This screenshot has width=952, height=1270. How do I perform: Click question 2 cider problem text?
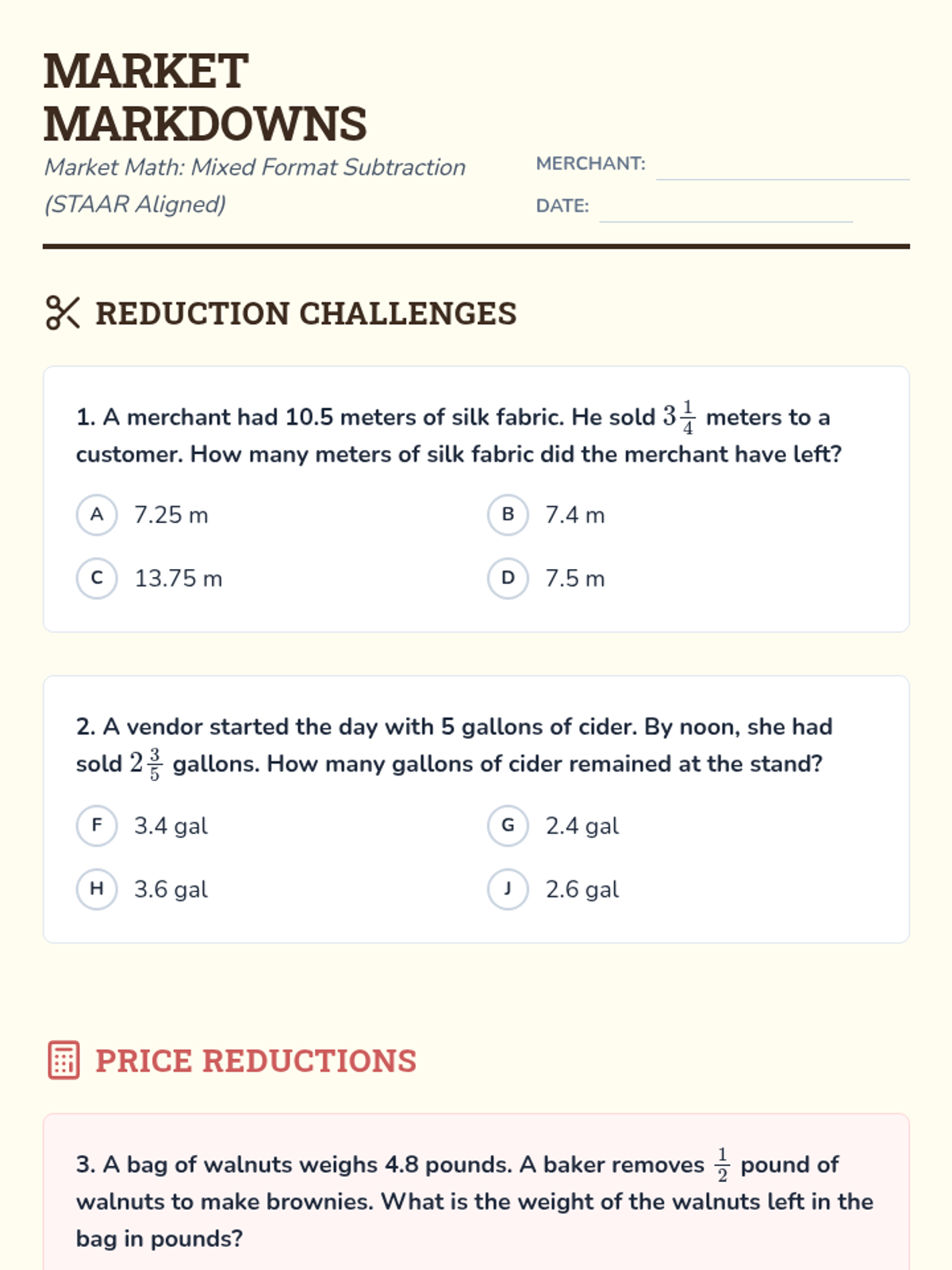click(454, 745)
